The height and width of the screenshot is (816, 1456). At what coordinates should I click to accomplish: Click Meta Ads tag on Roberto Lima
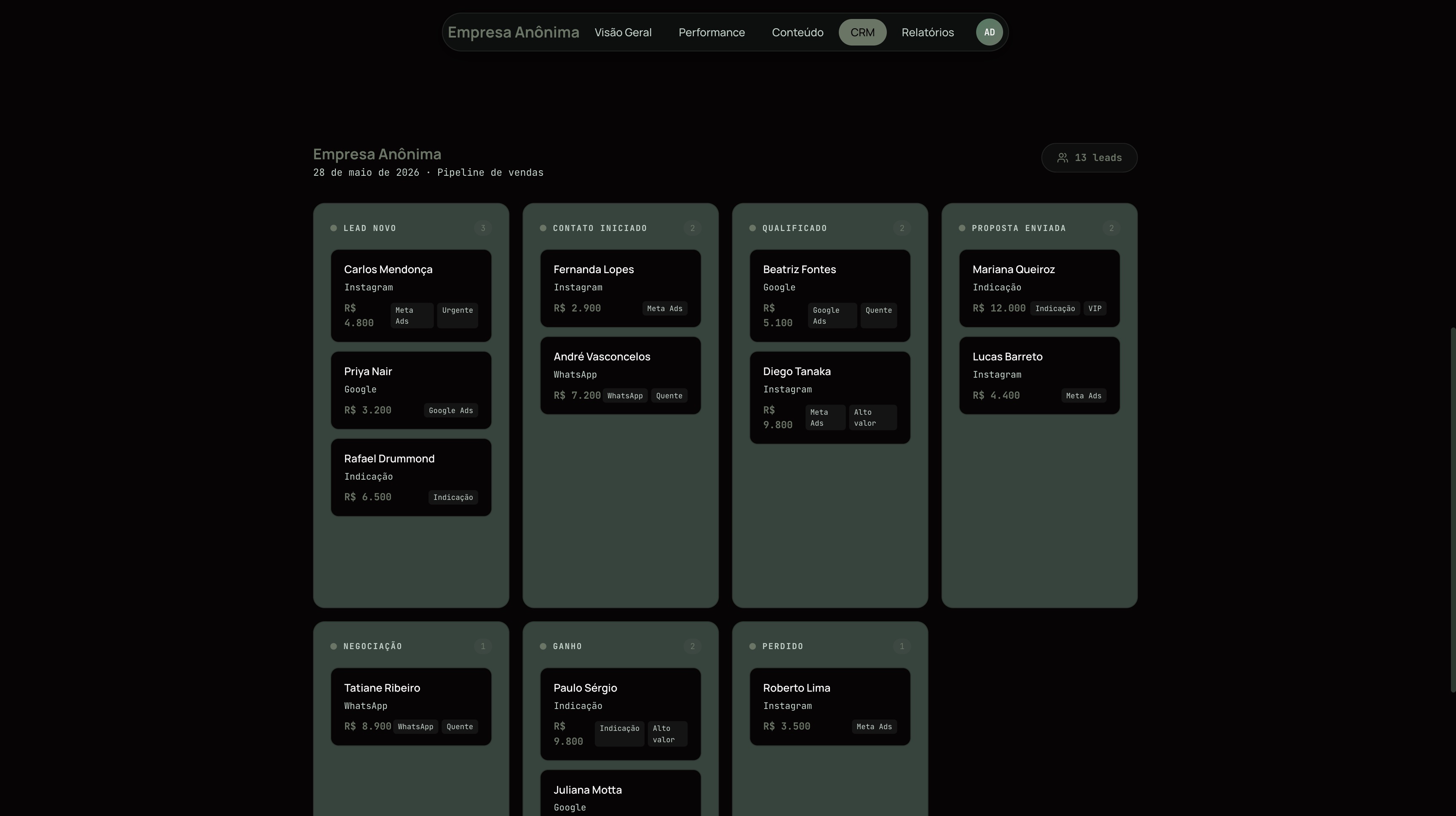point(874,727)
